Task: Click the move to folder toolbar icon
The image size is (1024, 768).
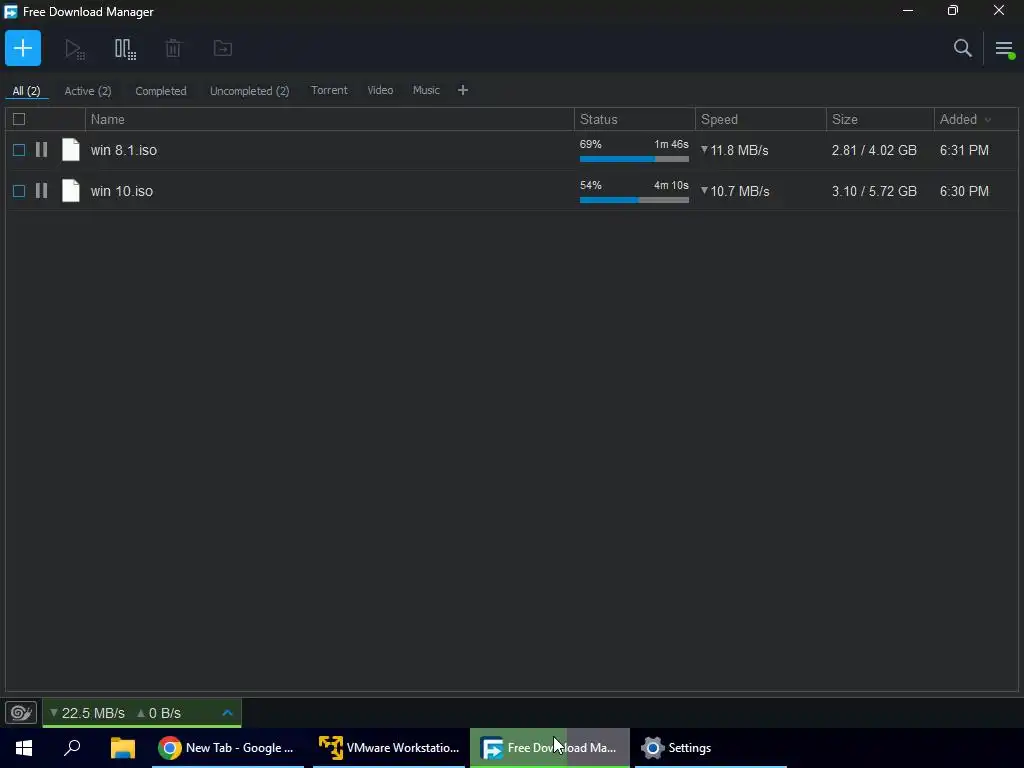Action: point(223,48)
